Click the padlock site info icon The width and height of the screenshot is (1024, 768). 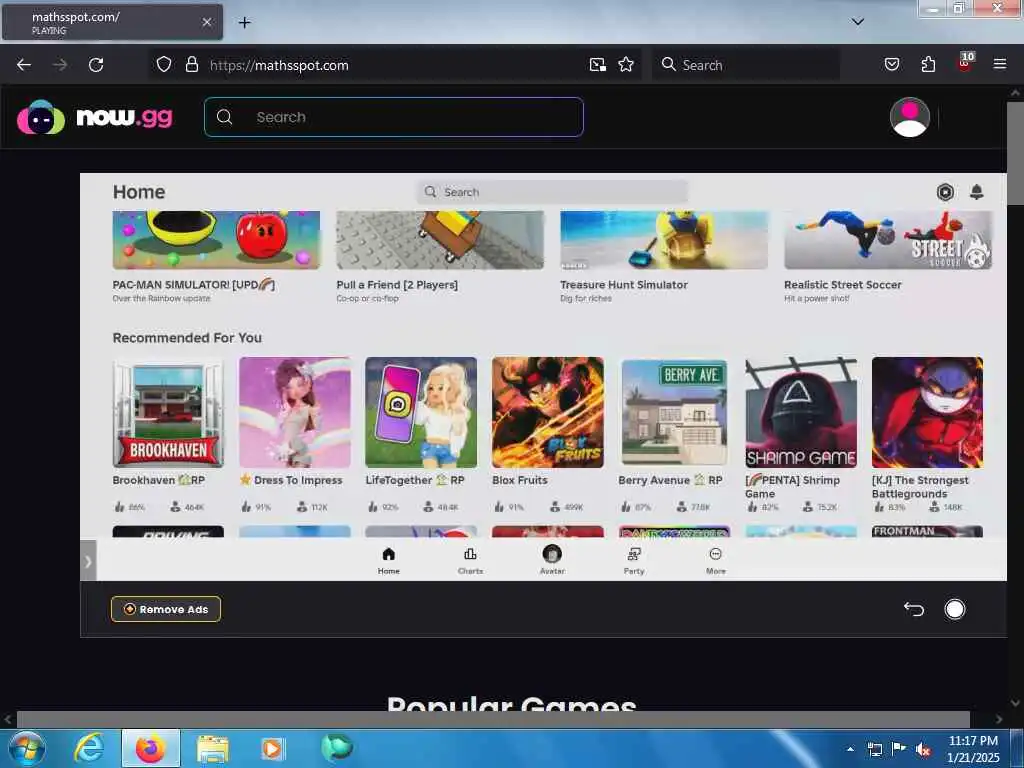point(191,64)
